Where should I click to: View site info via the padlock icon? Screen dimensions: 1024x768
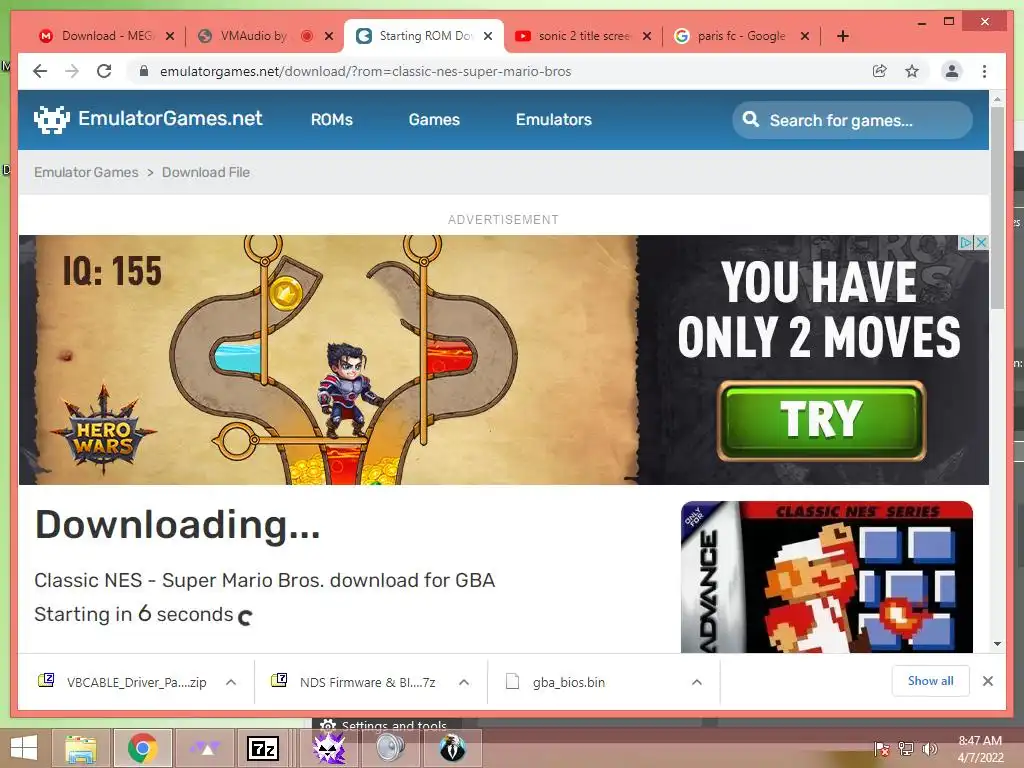tap(144, 71)
